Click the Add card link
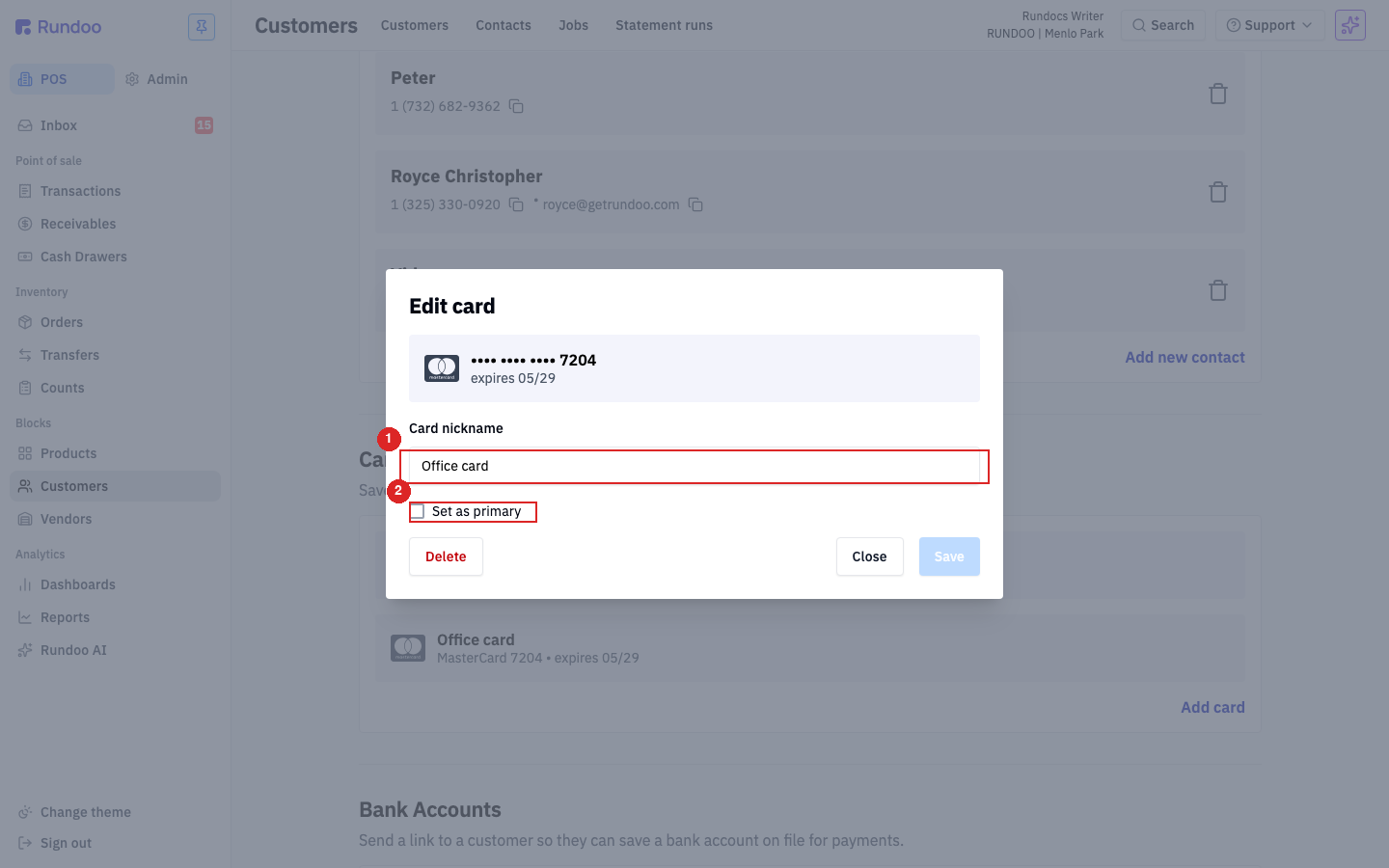The width and height of the screenshot is (1389, 868). pyautogui.click(x=1212, y=707)
